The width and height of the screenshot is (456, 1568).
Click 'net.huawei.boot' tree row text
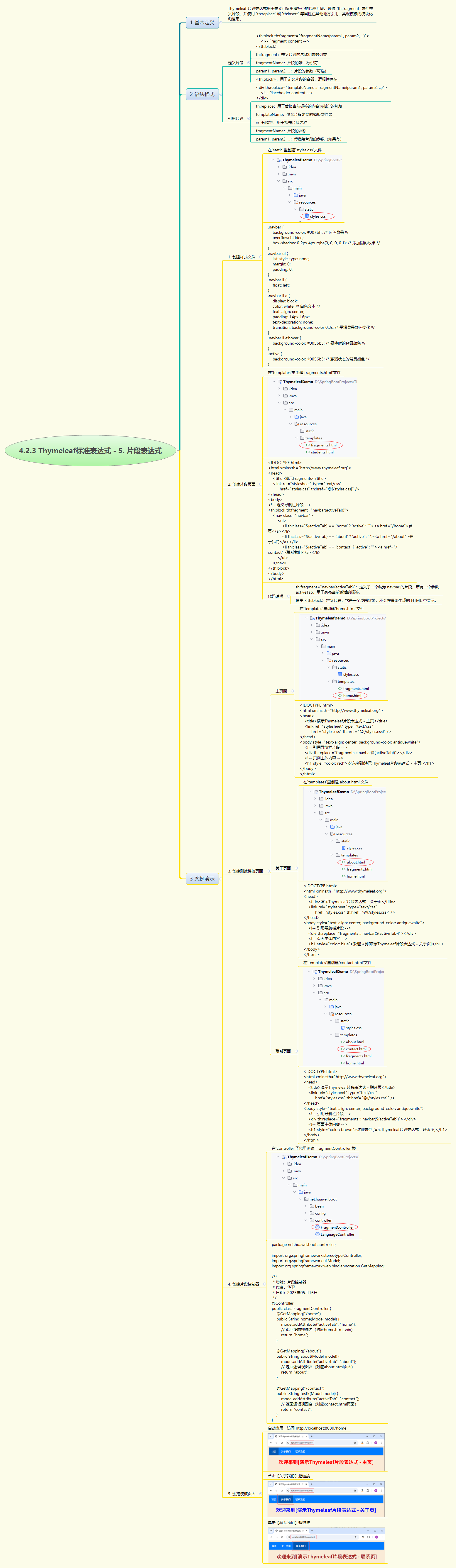click(x=323, y=1199)
